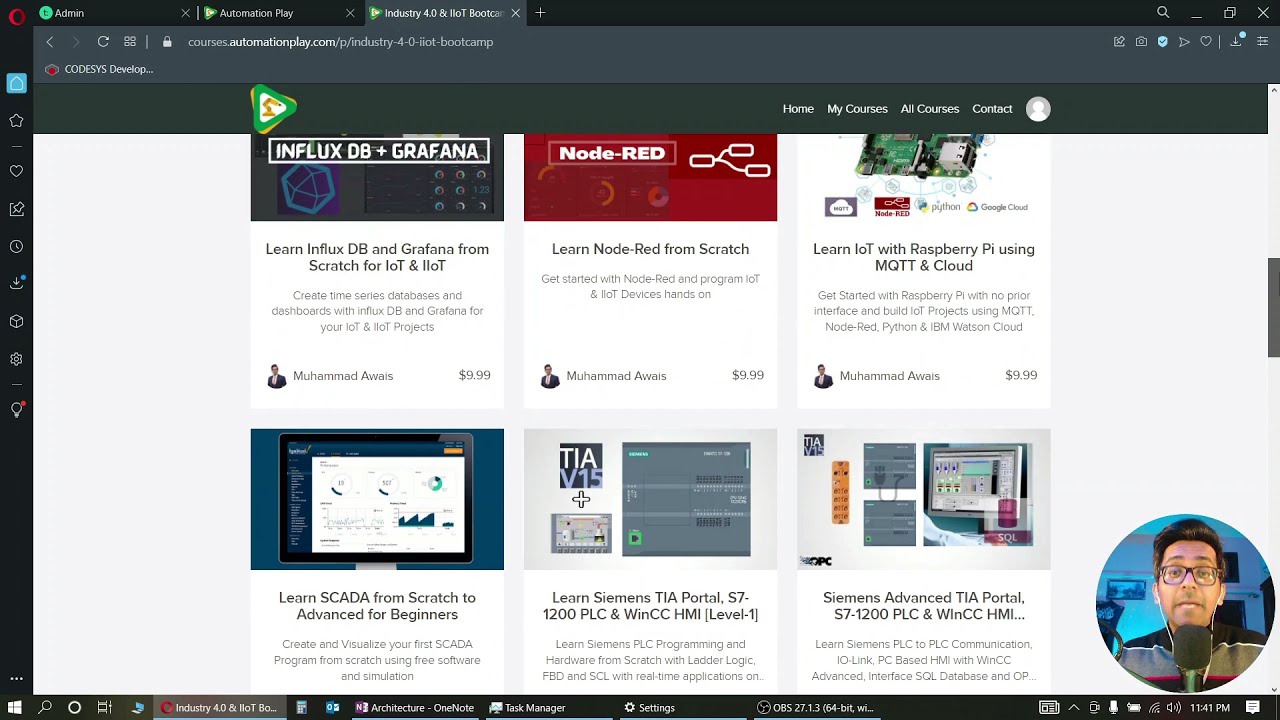Open the Learn SCADA from Scratch course title
1280x720 pixels.
pyautogui.click(x=377, y=606)
